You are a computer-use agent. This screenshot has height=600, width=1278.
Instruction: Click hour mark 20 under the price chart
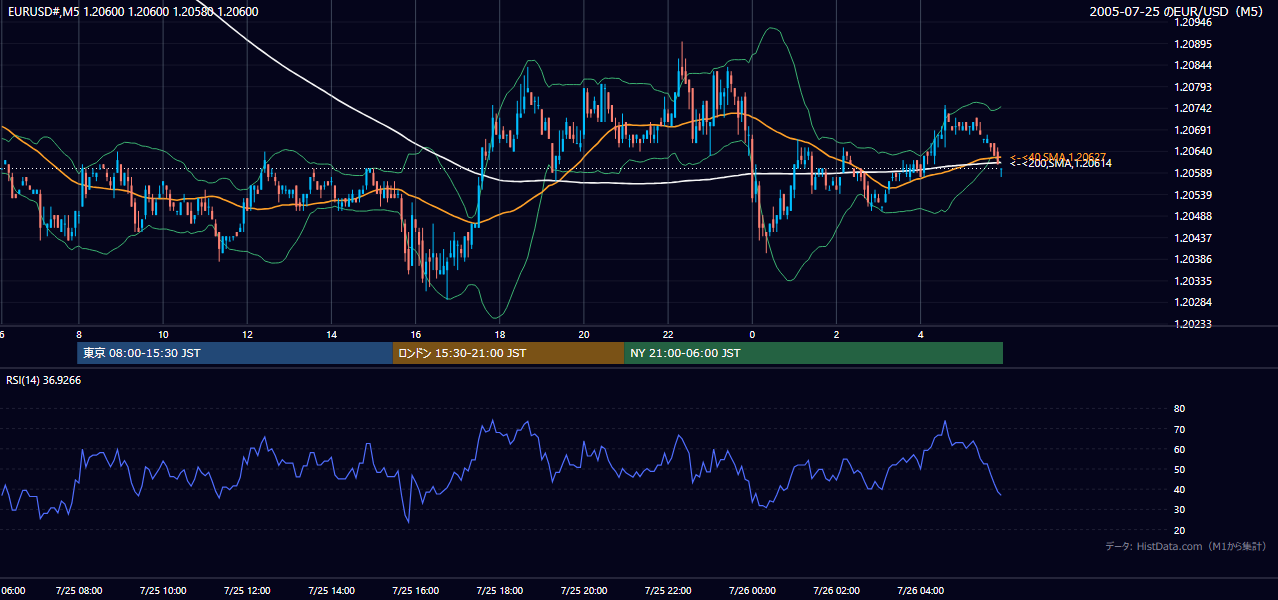(x=584, y=335)
